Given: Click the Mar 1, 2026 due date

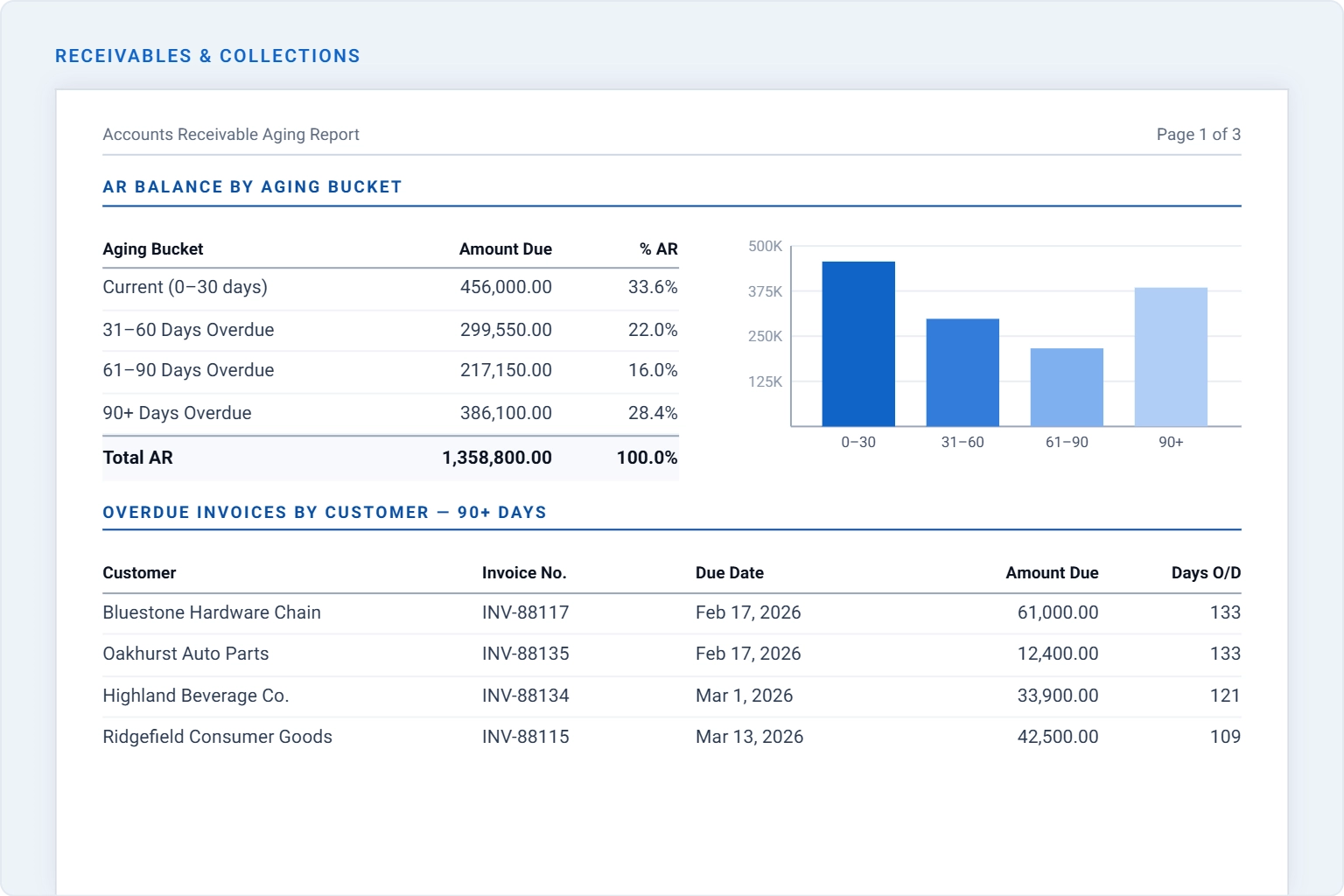Looking at the screenshot, I should (745, 696).
